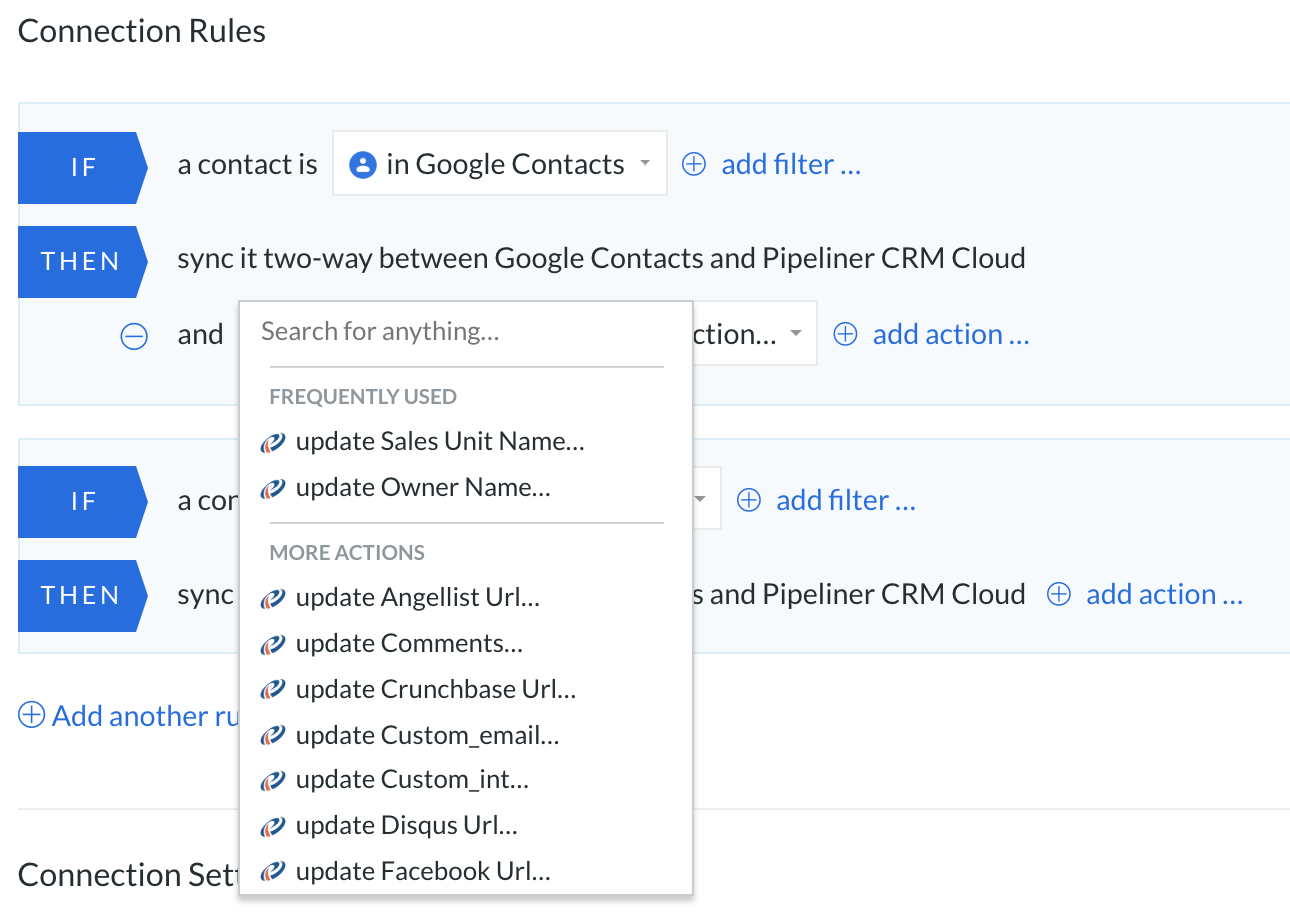This screenshot has height=922, width=1290.
Task: Click the plus icon beside first 'add filter'
Action: (x=693, y=164)
